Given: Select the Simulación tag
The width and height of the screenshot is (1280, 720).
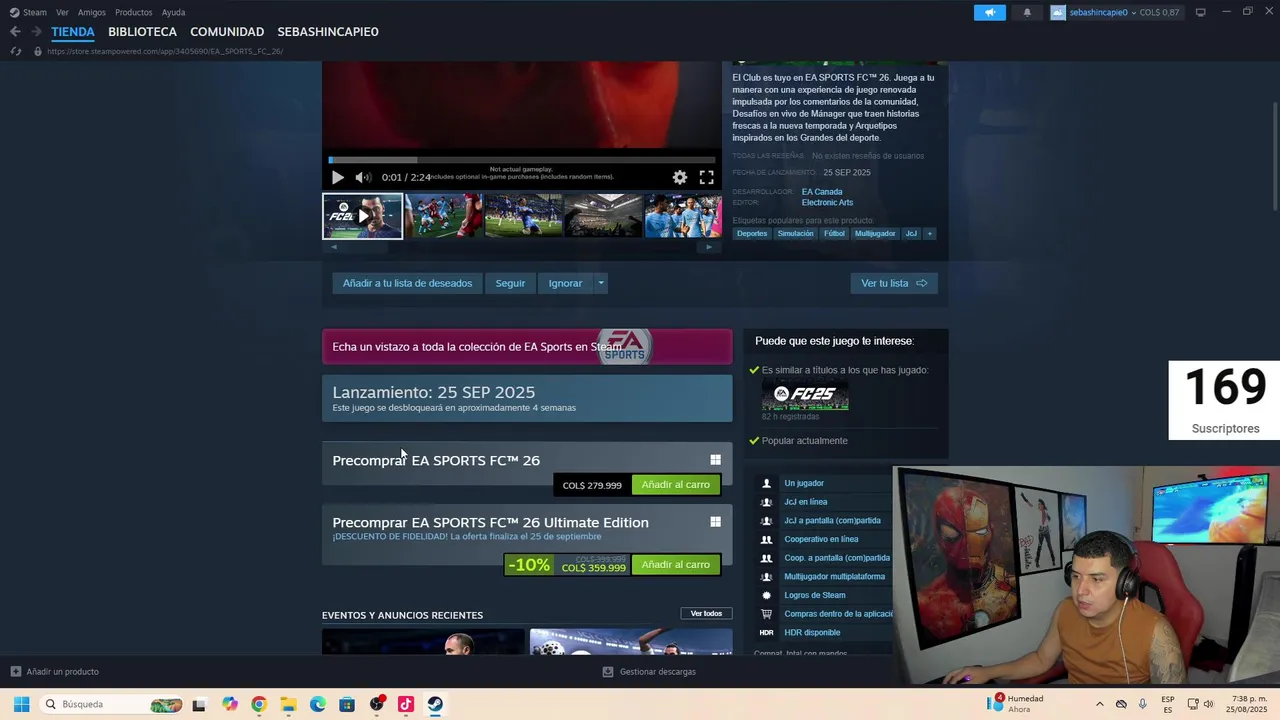Looking at the screenshot, I should pos(795,234).
